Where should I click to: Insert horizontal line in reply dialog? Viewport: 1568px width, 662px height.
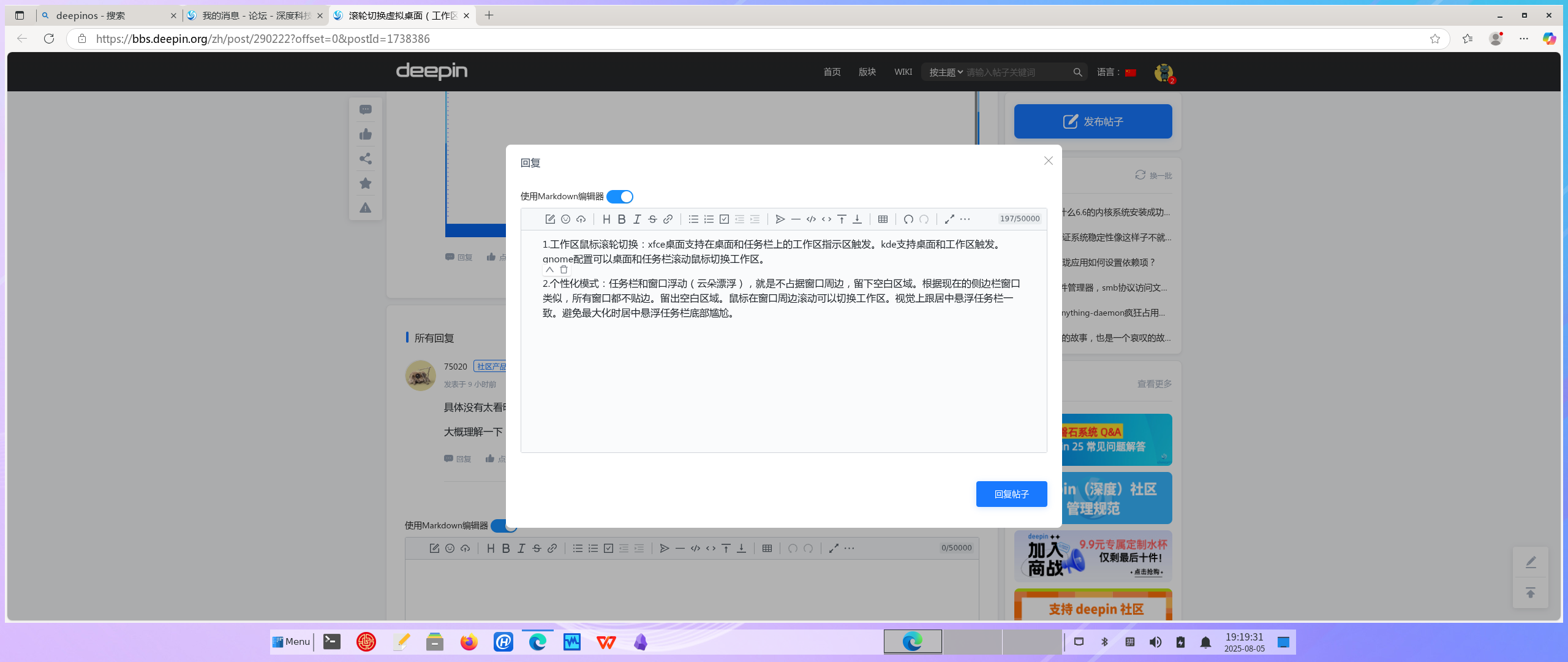(x=796, y=219)
